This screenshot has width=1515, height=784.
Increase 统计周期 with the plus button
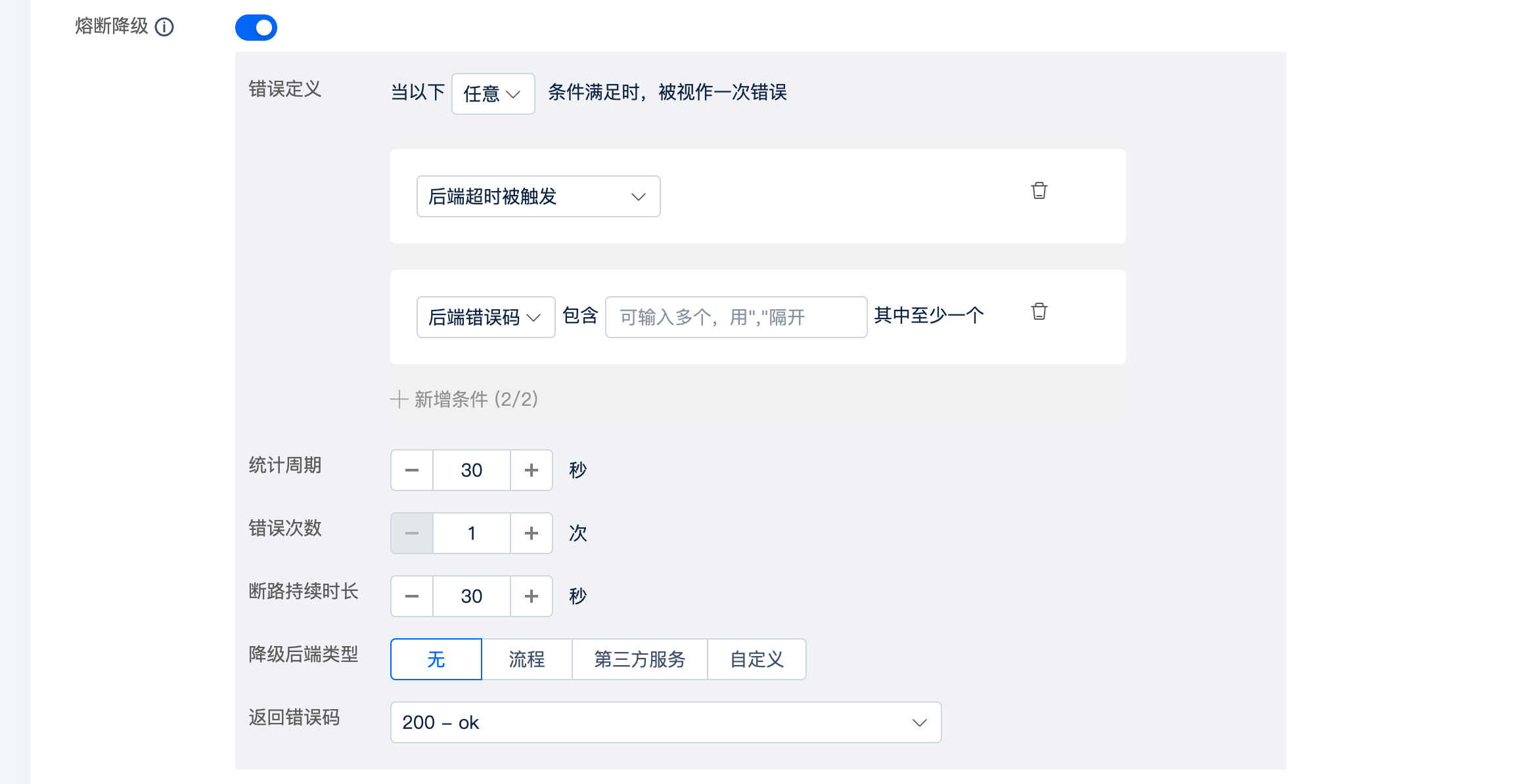pyautogui.click(x=531, y=470)
